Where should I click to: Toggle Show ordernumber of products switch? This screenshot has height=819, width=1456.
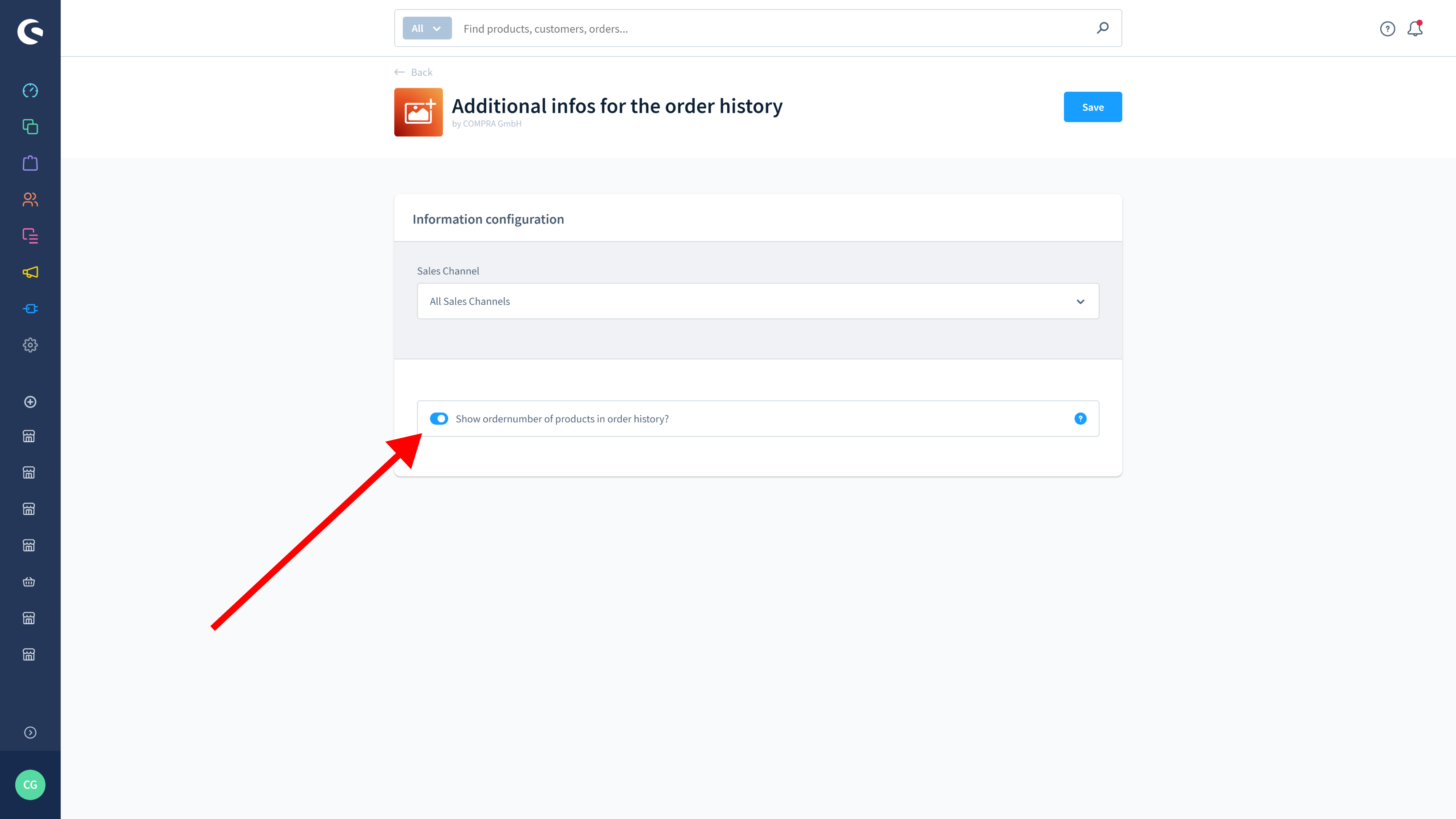click(439, 418)
